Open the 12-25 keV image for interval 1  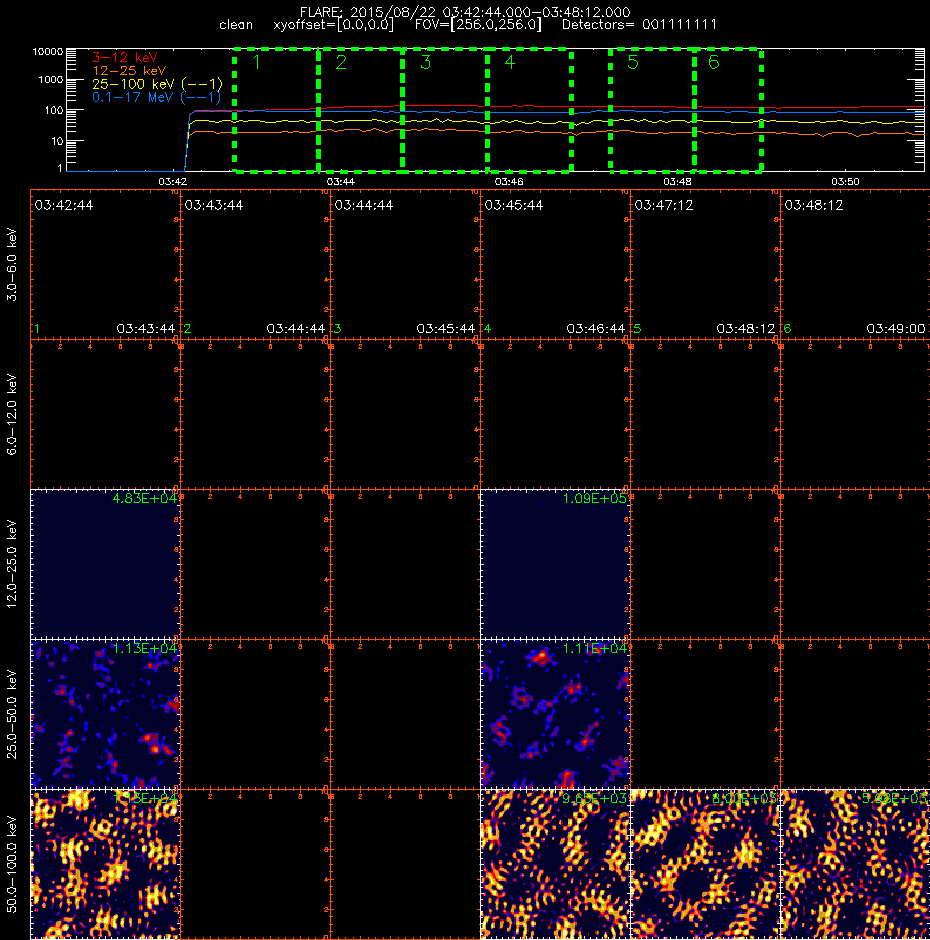[x=105, y=564]
